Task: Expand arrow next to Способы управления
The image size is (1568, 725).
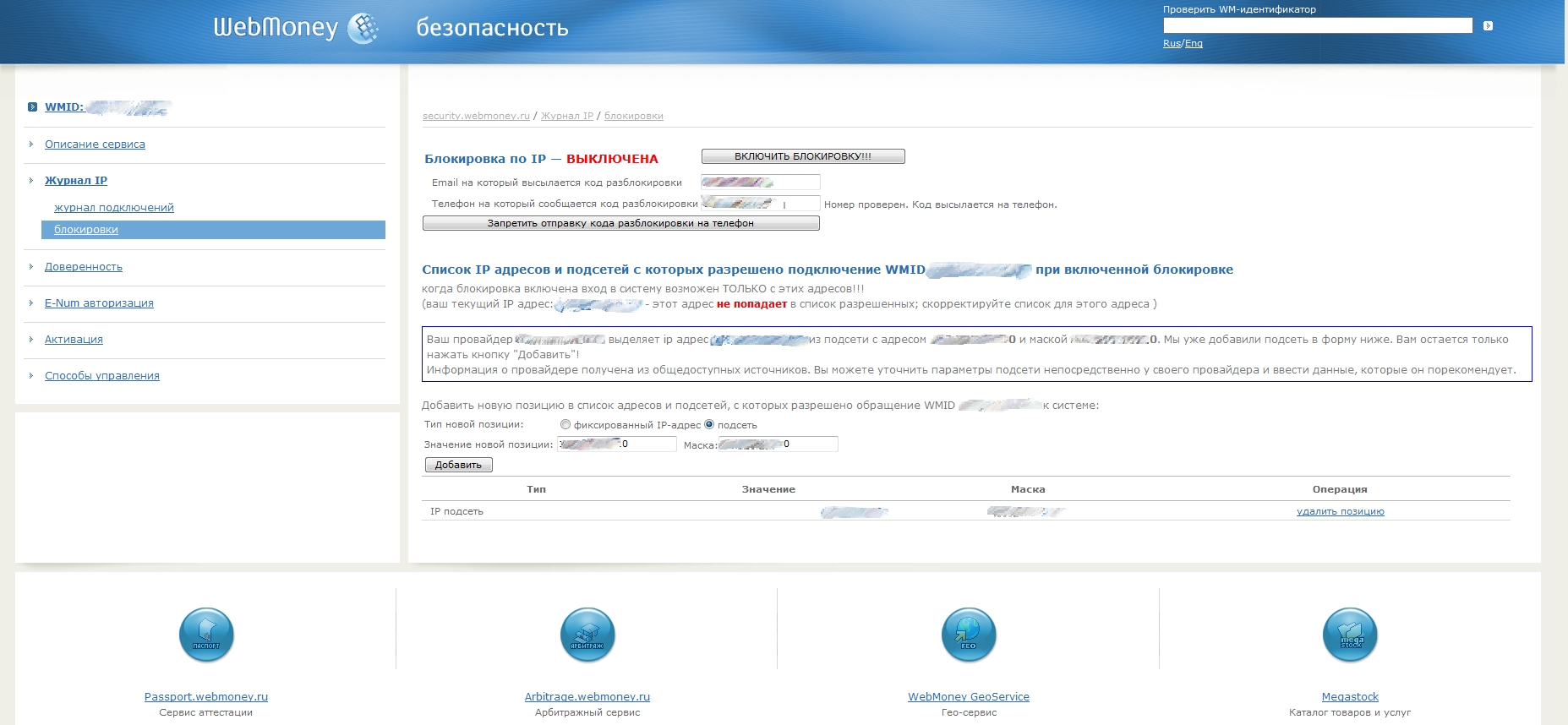Action: click(31, 376)
